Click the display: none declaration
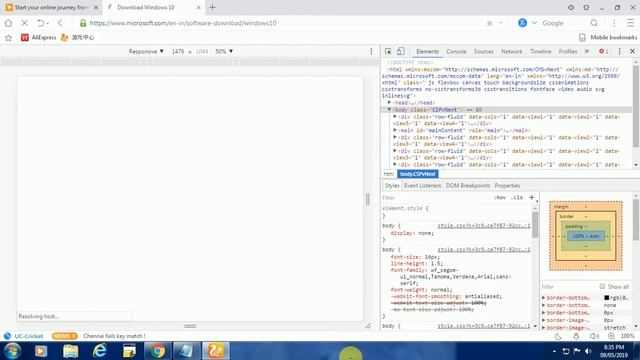Screen dimensions: 640x360 point(412,233)
